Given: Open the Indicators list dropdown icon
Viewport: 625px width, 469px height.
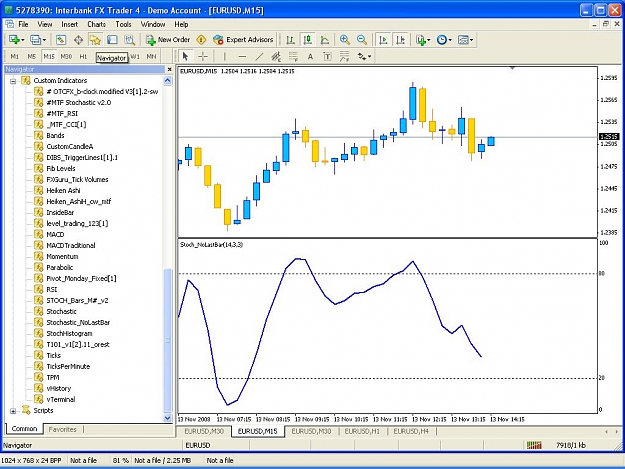Looking at the screenshot, I should pyautogui.click(x=423, y=40).
